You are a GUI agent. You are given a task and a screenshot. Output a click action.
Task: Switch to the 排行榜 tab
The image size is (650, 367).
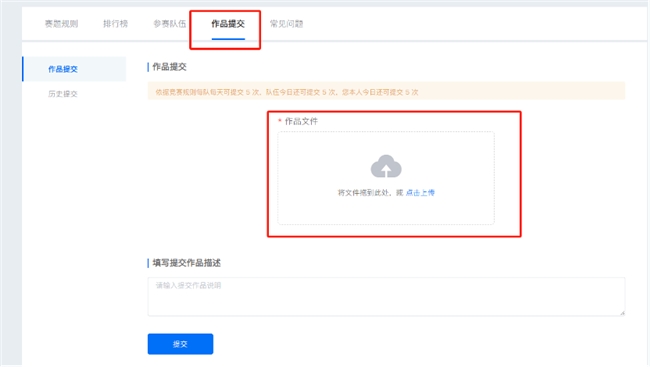point(115,24)
